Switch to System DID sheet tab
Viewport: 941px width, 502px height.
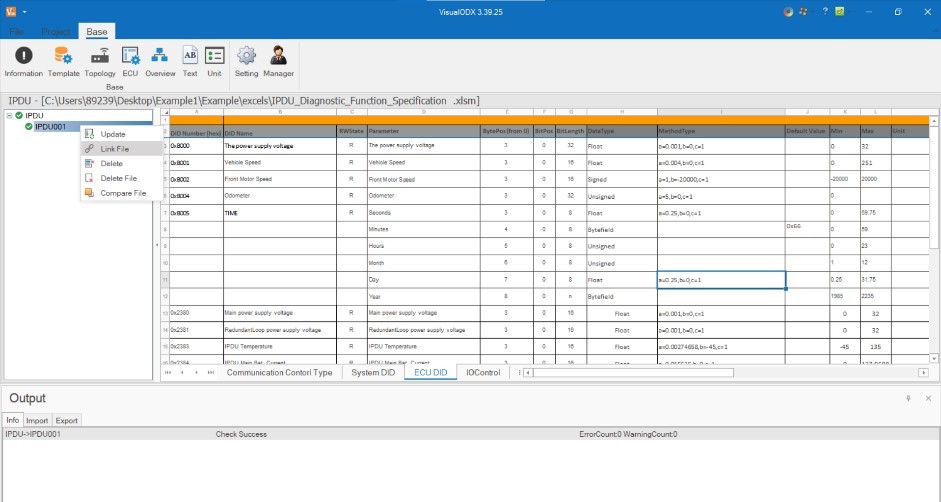click(373, 372)
